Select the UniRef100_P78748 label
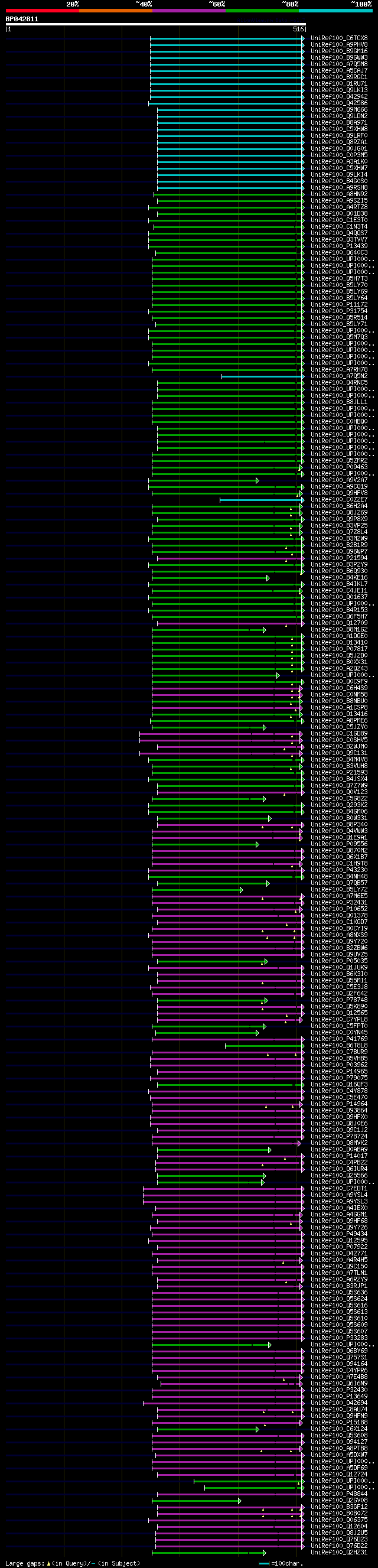The image size is (378, 1568). [x=339, y=1000]
